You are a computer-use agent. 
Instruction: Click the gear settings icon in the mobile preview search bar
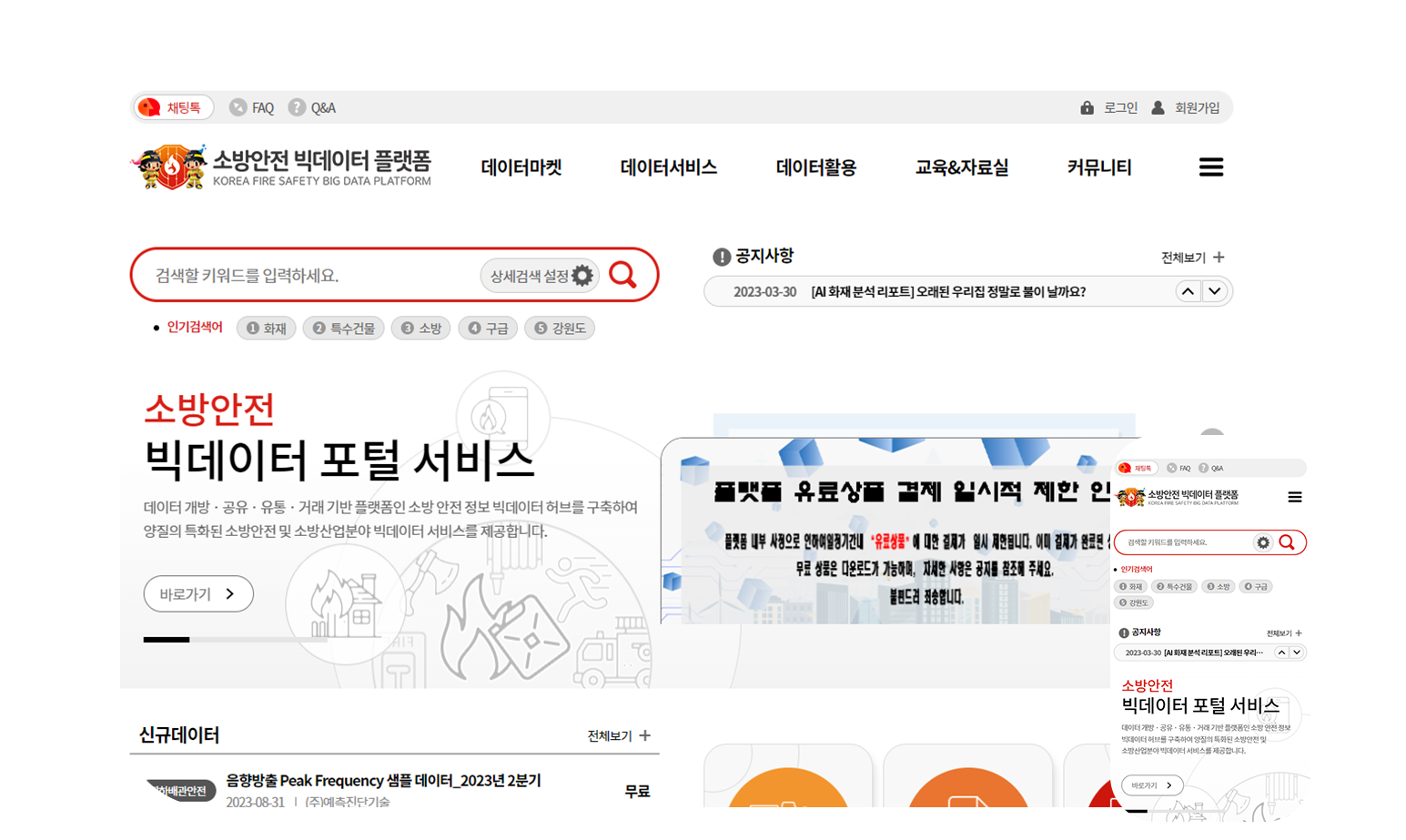(1263, 542)
